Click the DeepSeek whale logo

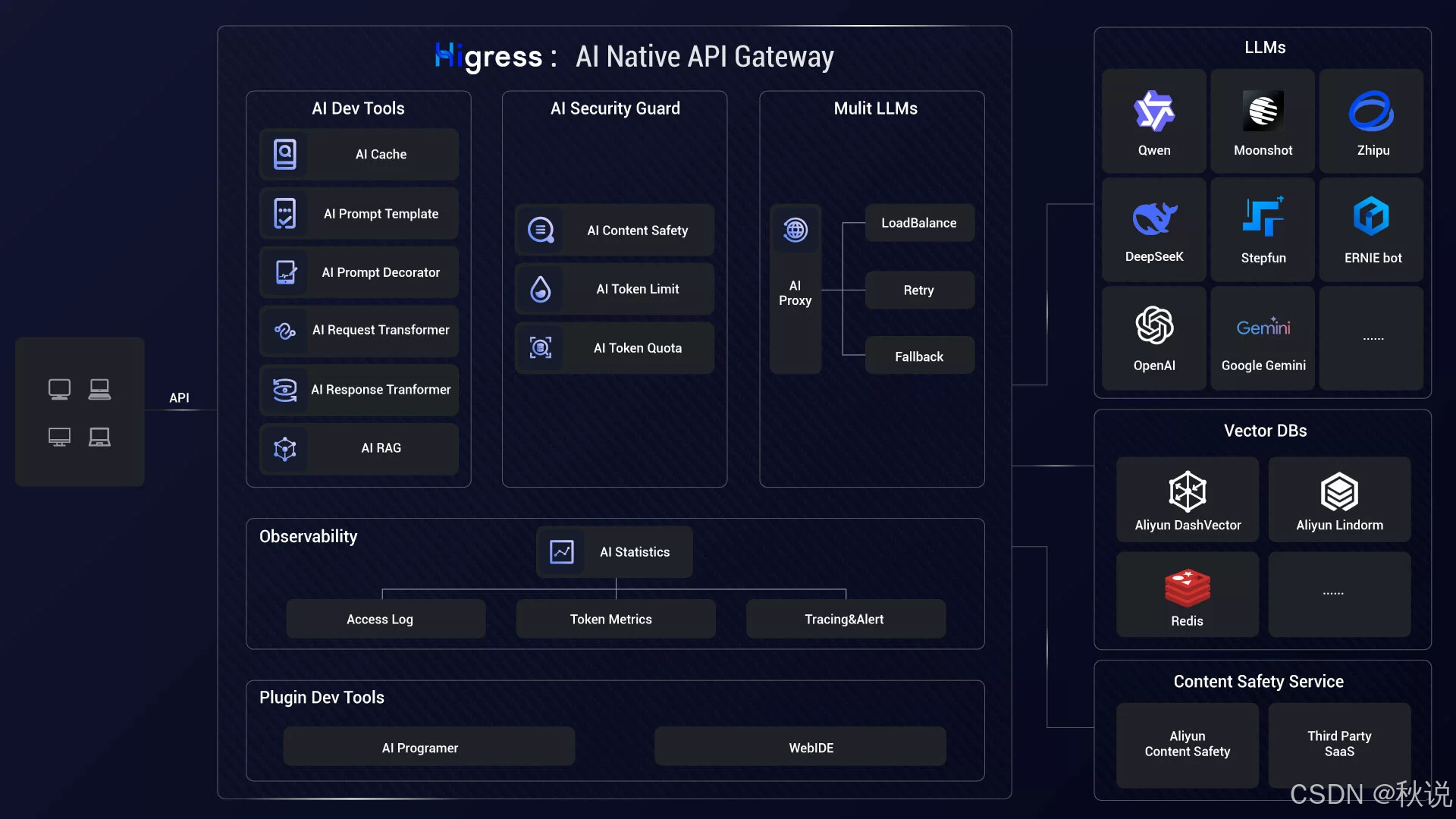point(1153,218)
